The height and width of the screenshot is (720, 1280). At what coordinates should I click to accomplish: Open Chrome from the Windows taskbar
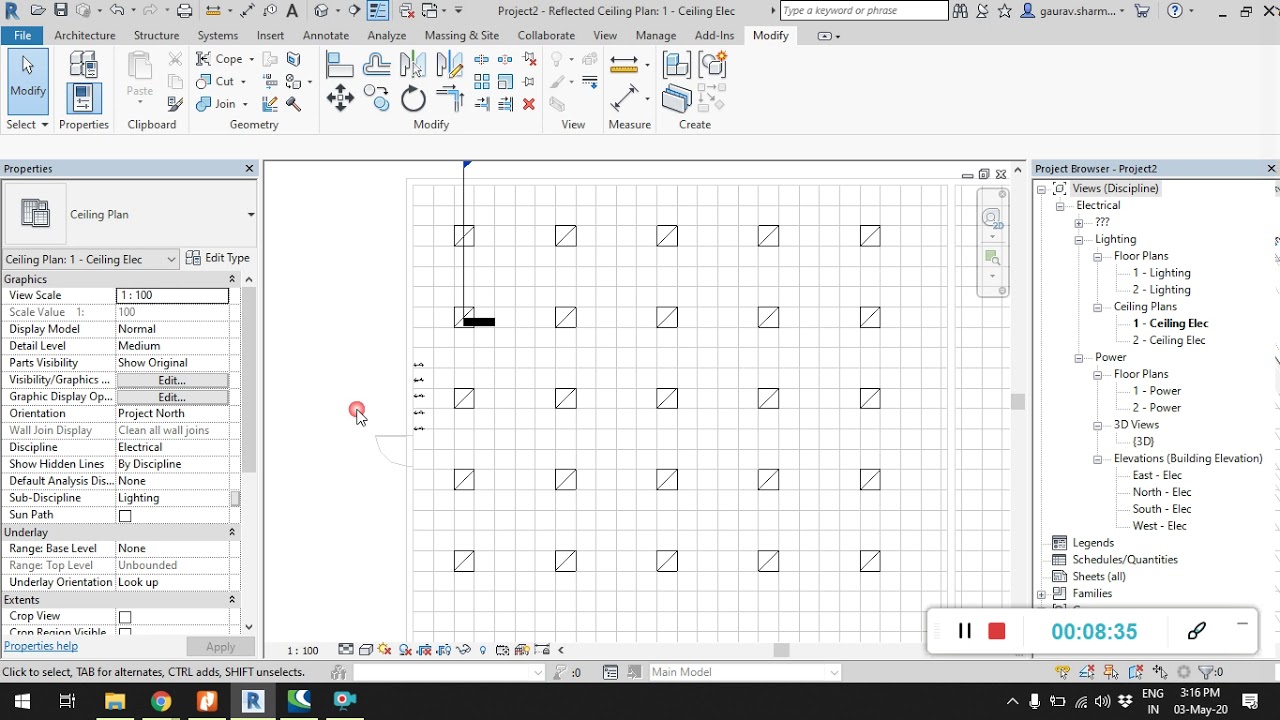click(161, 701)
